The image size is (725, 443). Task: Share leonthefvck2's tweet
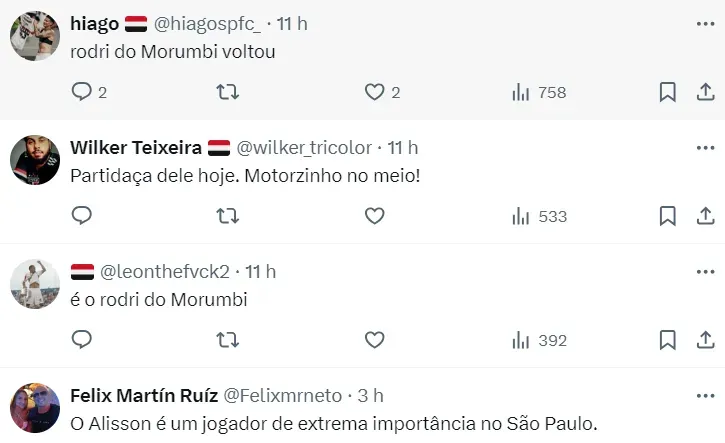point(704,340)
